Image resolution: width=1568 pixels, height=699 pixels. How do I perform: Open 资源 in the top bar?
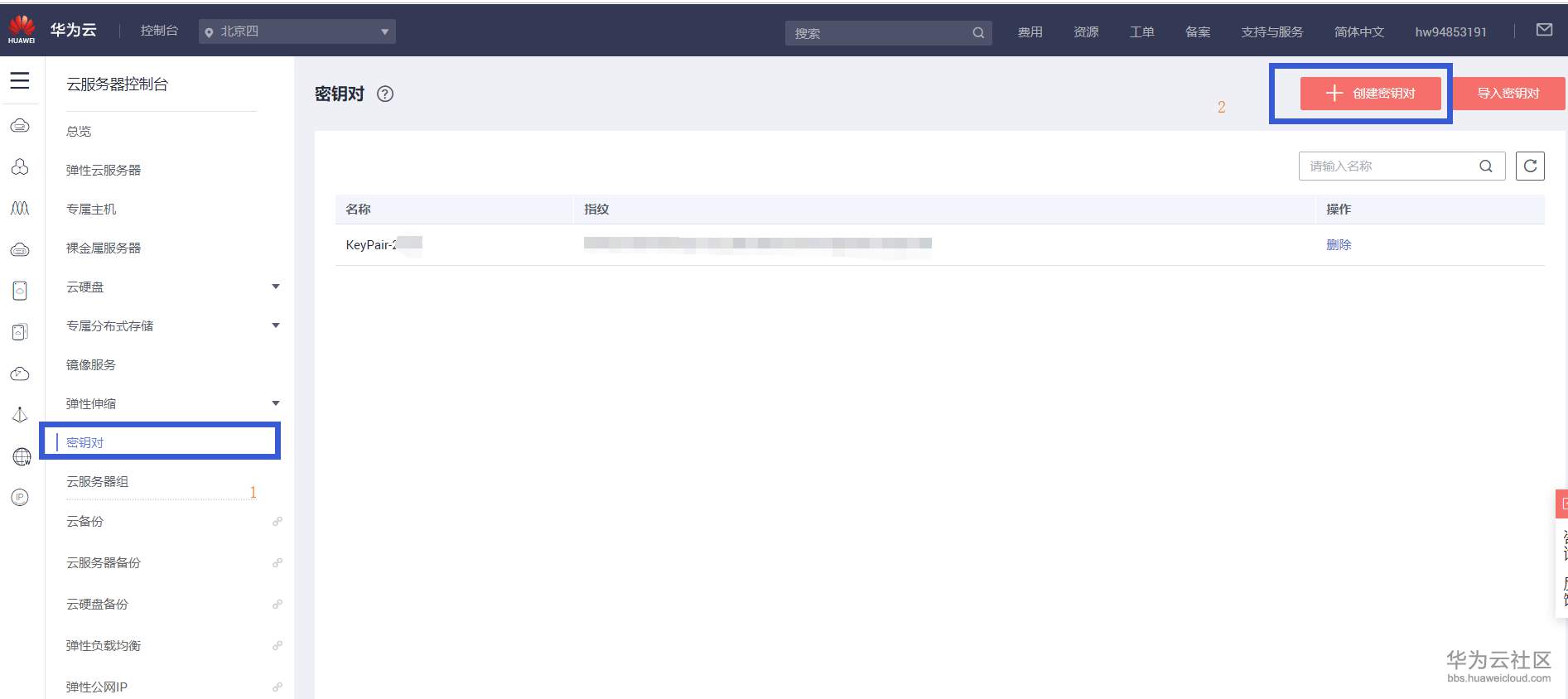tap(1086, 31)
